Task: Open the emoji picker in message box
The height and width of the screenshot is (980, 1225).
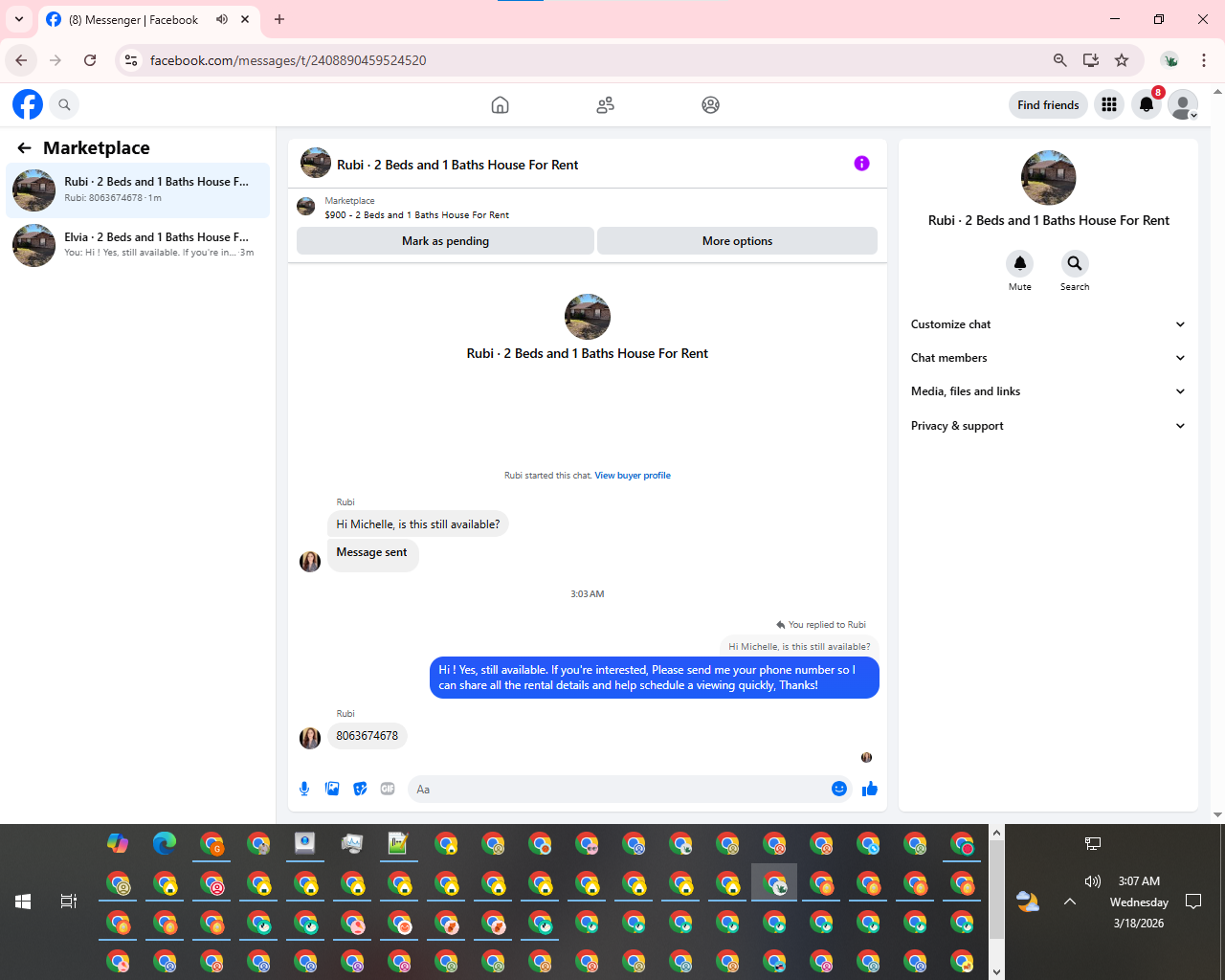Action: [839, 789]
